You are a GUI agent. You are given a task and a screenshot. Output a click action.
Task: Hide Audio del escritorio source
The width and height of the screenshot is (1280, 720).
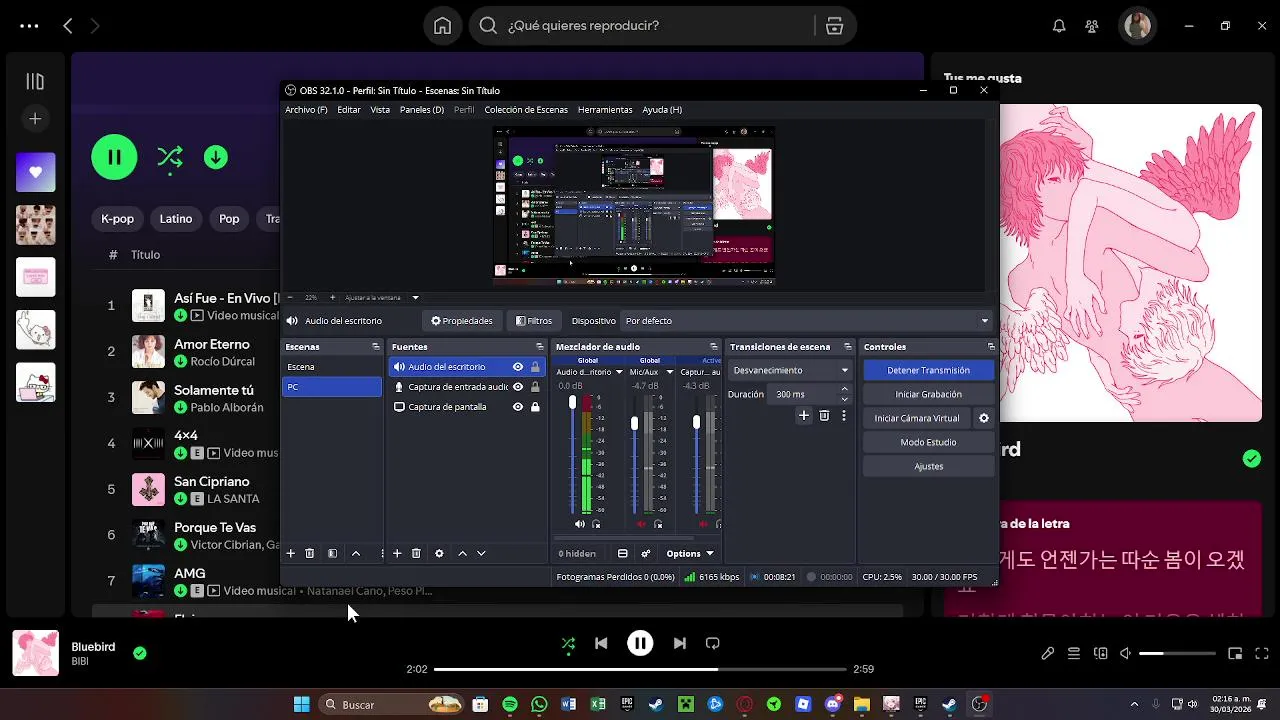pos(518,367)
